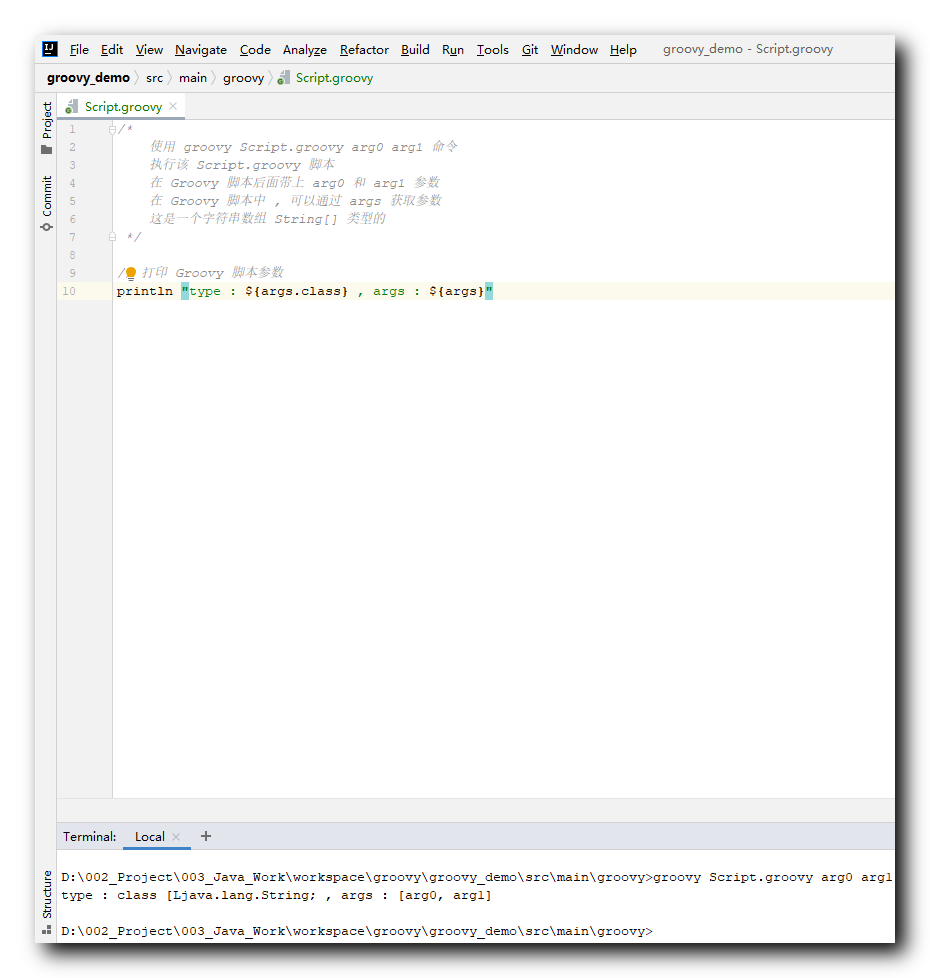Image resolution: width=930 pixels, height=978 pixels.
Task: Open the Help menu
Action: coord(623,50)
